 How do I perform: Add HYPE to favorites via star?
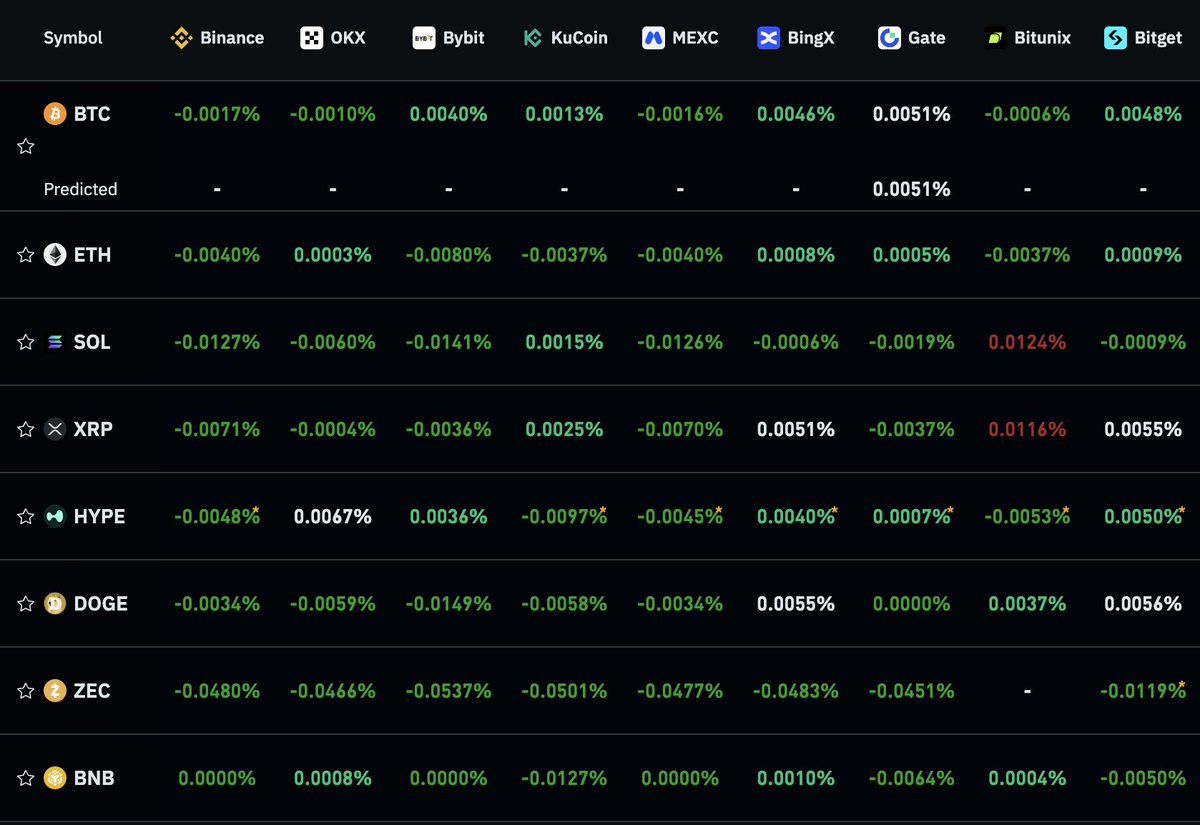click(26, 516)
